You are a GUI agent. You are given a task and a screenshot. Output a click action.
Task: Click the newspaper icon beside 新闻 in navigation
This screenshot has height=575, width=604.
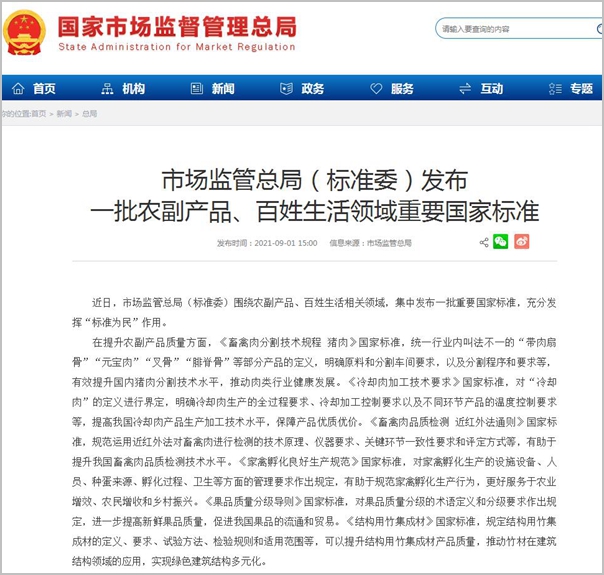click(x=194, y=89)
